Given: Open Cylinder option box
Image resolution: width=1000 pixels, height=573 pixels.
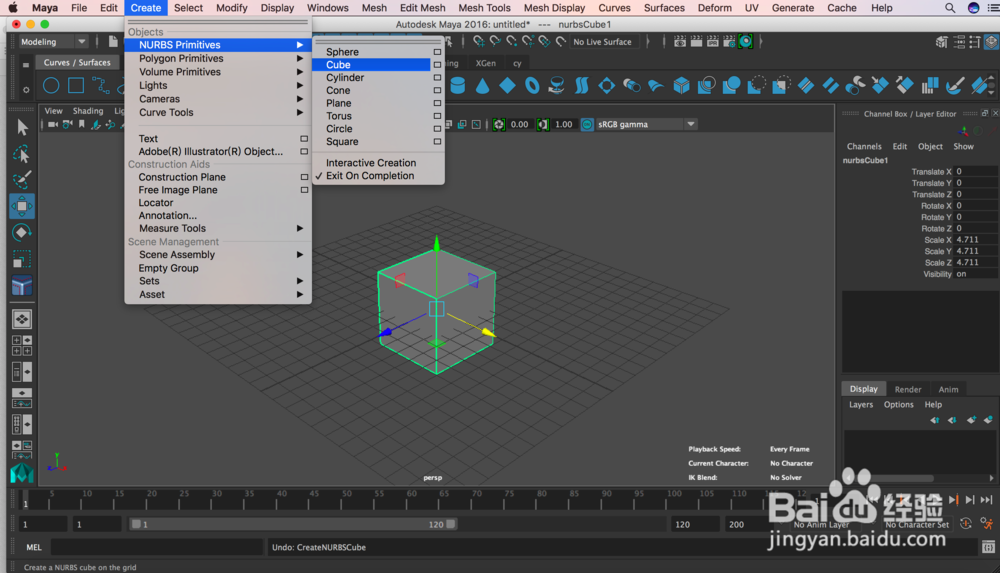Looking at the screenshot, I should [437, 77].
